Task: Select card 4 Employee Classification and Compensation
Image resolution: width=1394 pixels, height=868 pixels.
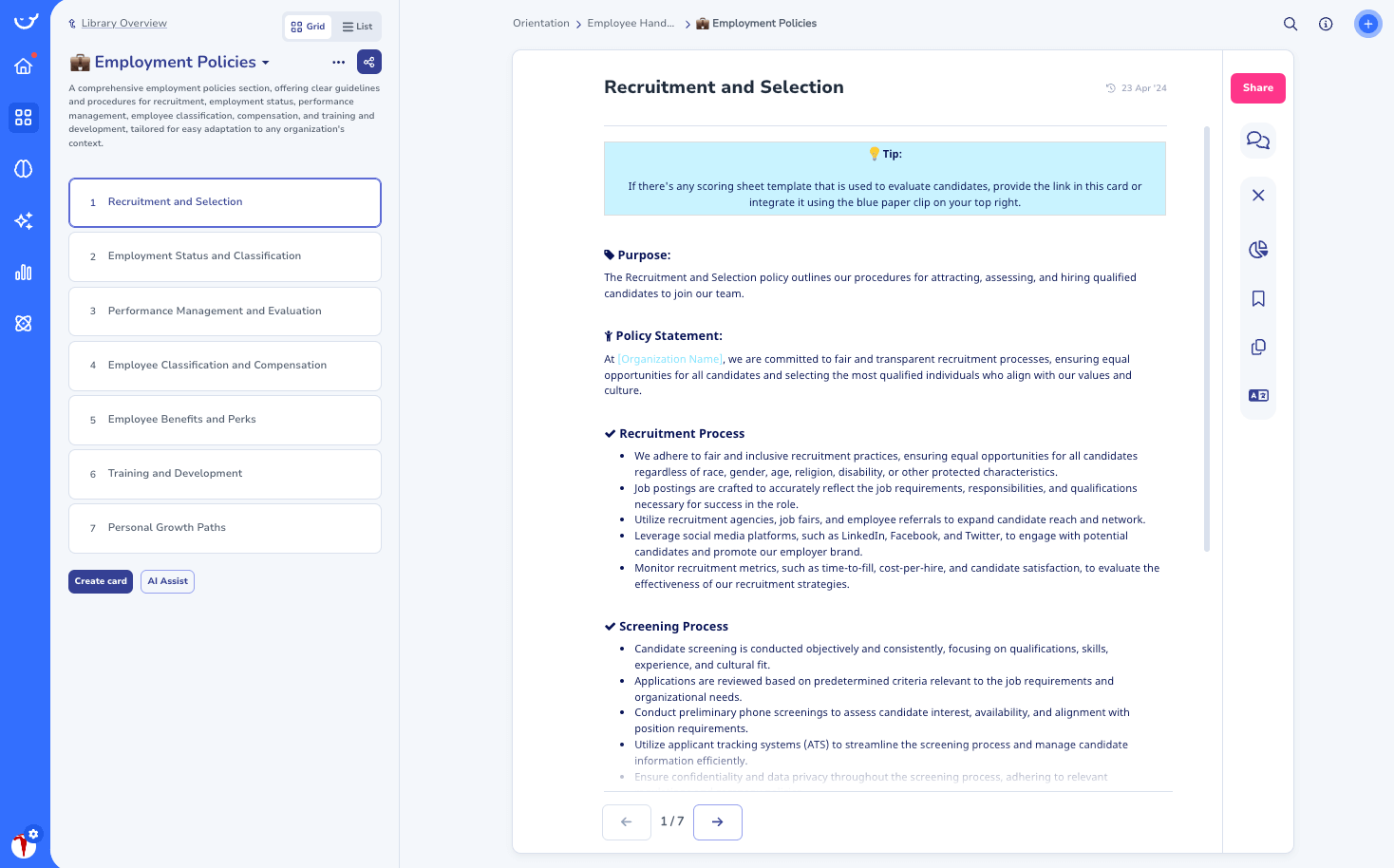Action: pos(224,366)
